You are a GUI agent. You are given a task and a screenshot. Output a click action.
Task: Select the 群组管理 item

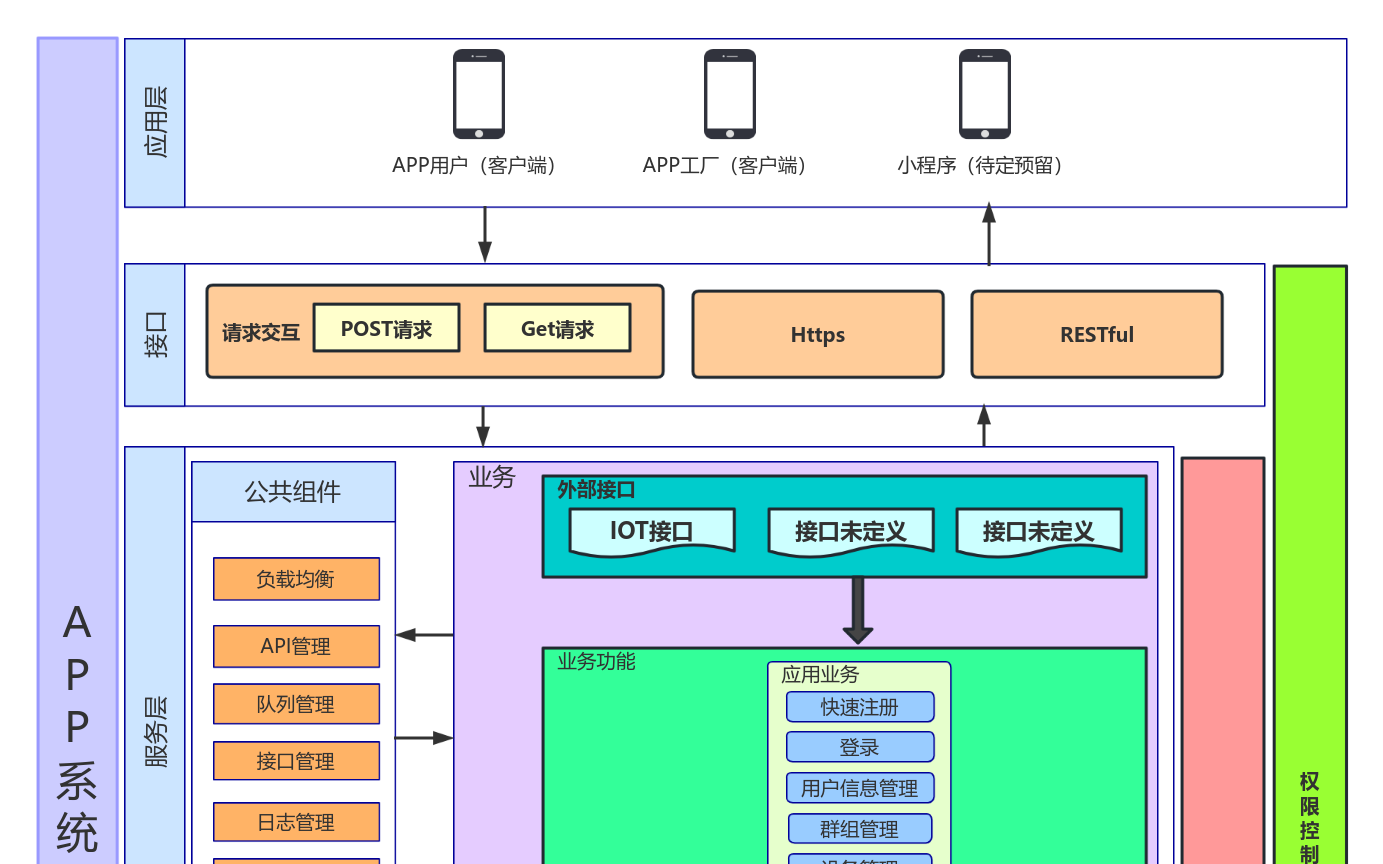pyautogui.click(x=860, y=829)
